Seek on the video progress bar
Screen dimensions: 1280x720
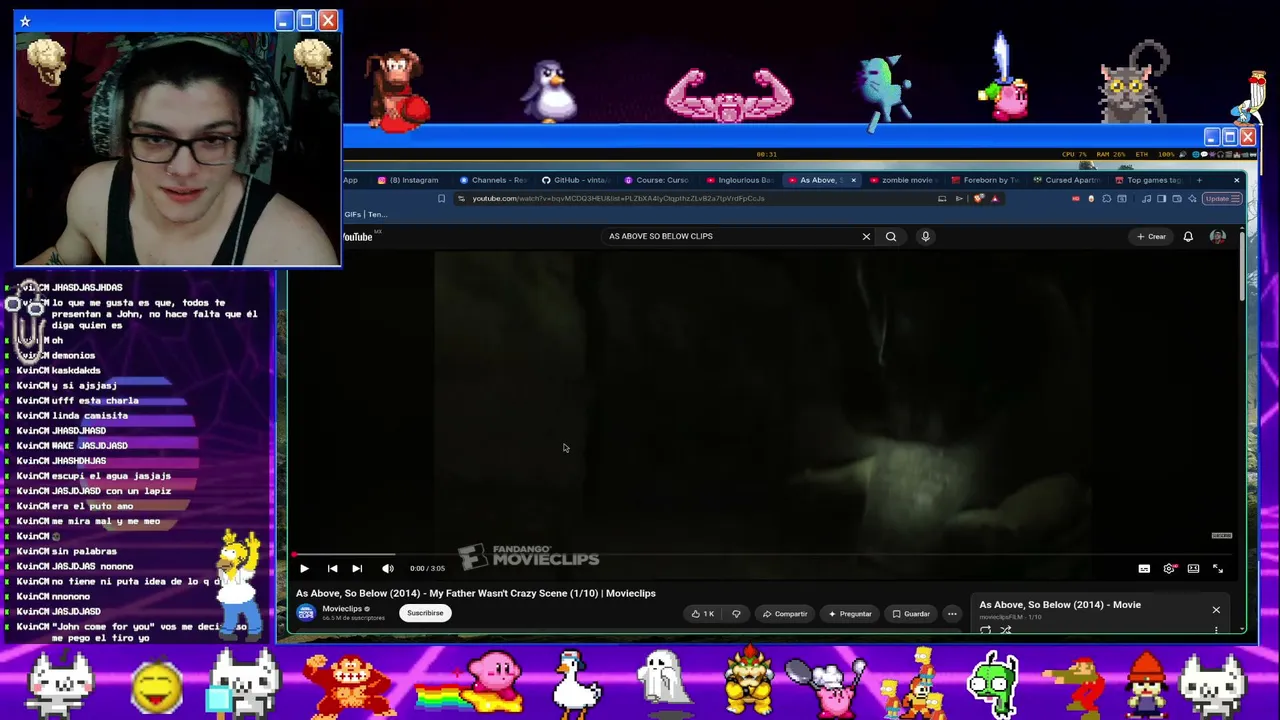(x=766, y=554)
